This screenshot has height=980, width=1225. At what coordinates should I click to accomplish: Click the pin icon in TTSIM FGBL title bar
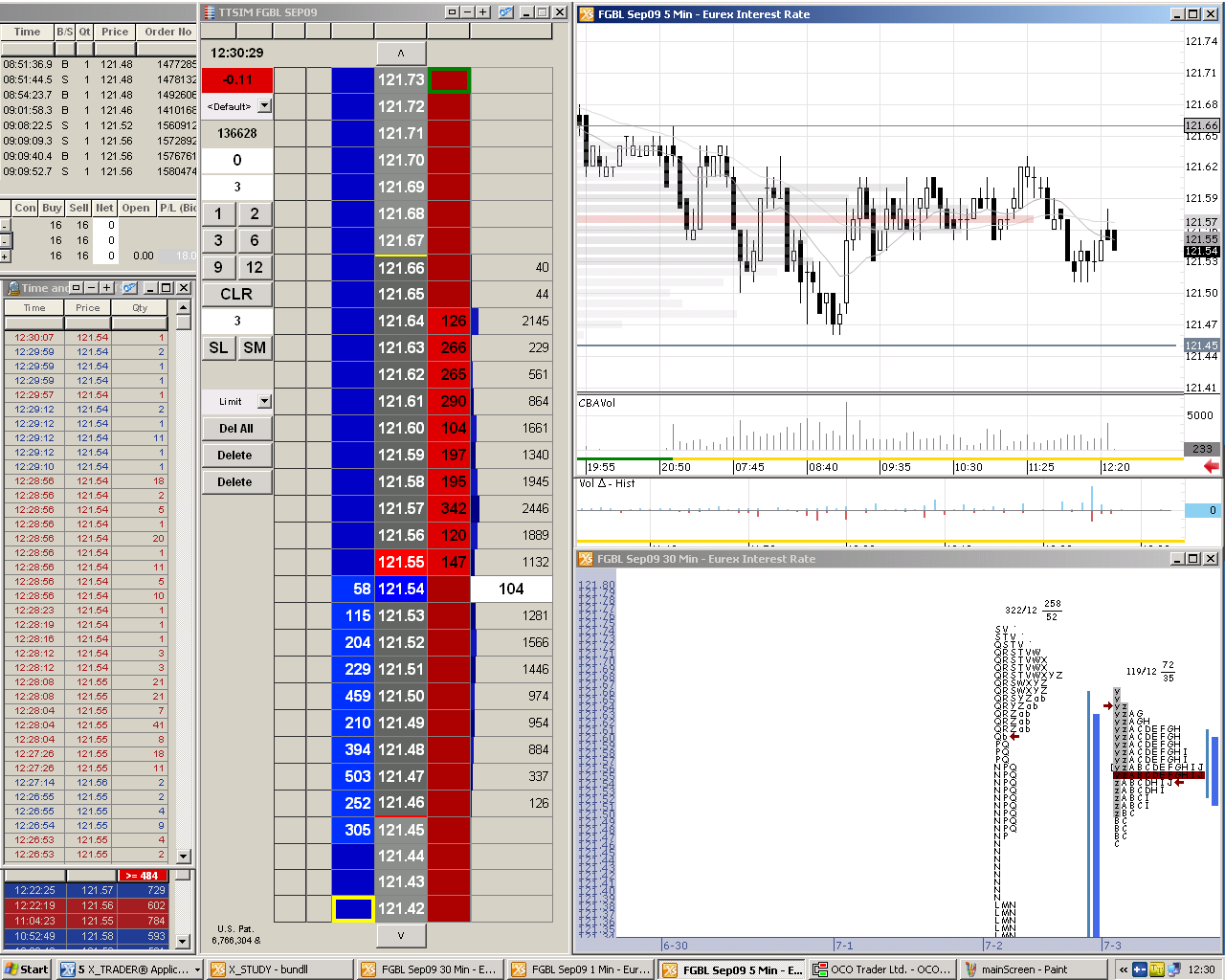pos(505,12)
